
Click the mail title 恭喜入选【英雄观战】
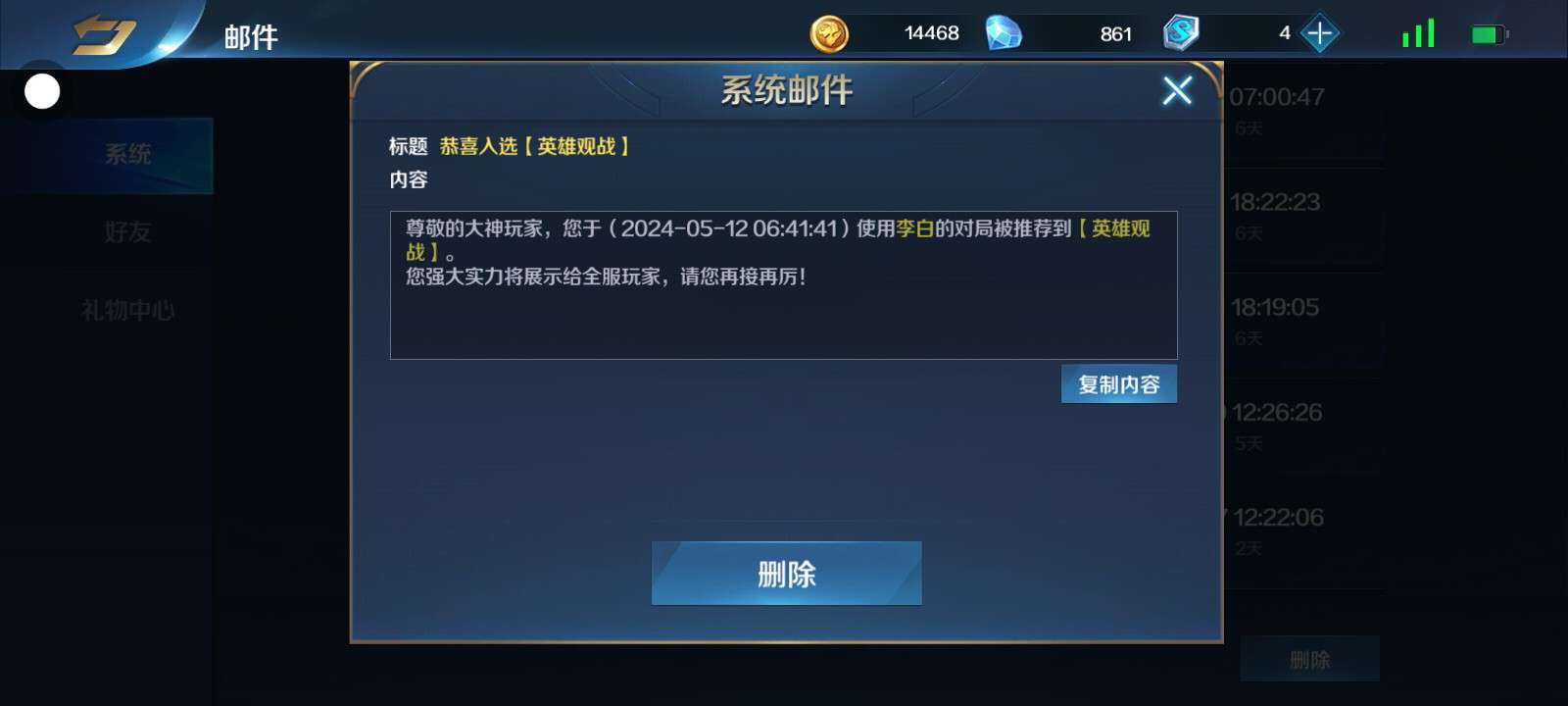(x=535, y=146)
